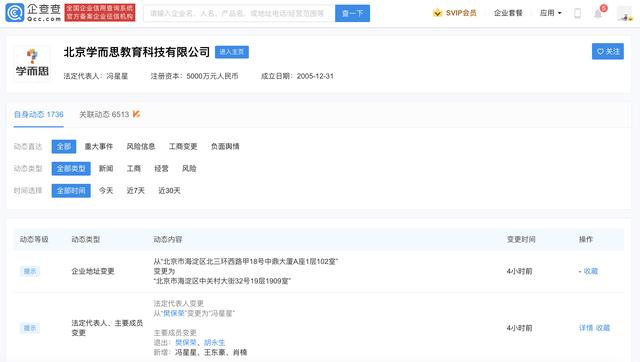640x362 pixels.
Task: Open SVIP会员 link
Action: click(461, 13)
